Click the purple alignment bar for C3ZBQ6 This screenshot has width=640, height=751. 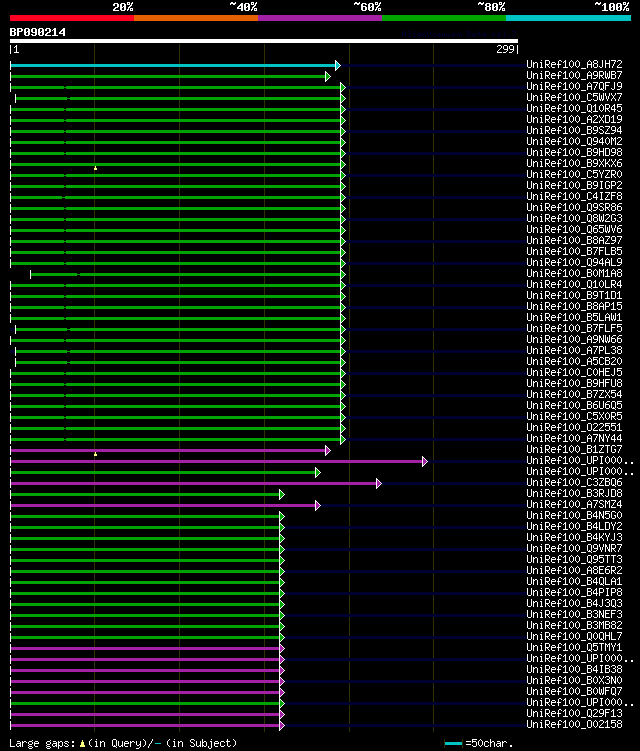[x=194, y=483]
